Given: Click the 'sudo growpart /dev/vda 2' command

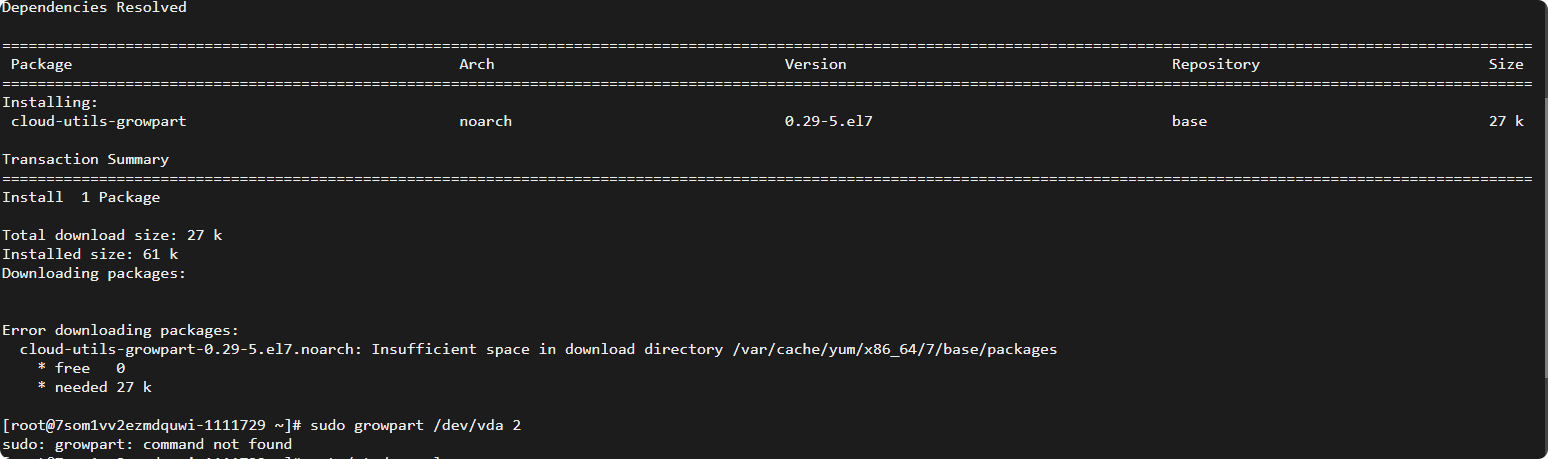Looking at the screenshot, I should 416,425.
